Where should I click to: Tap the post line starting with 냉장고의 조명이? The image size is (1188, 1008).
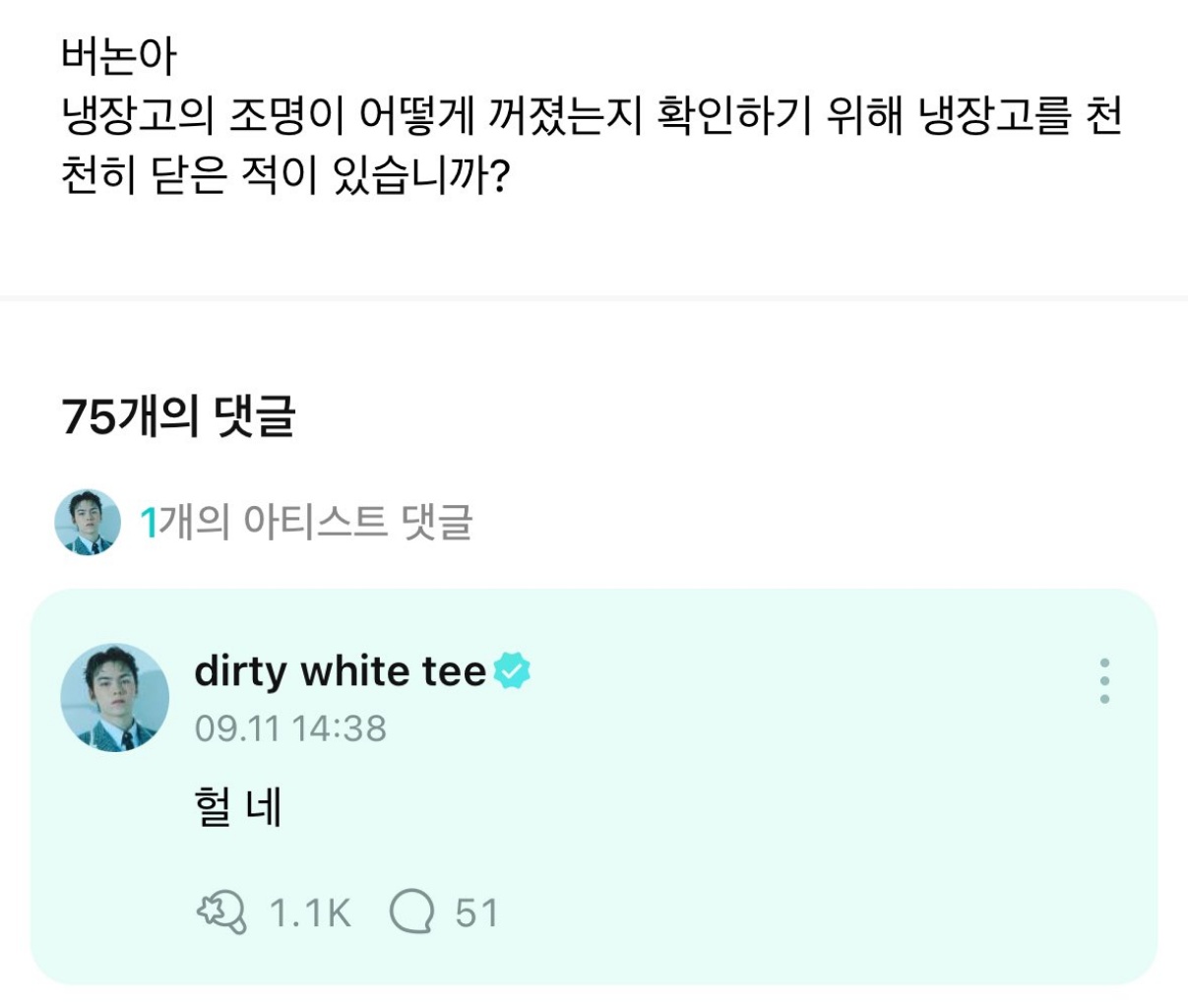pos(591,117)
